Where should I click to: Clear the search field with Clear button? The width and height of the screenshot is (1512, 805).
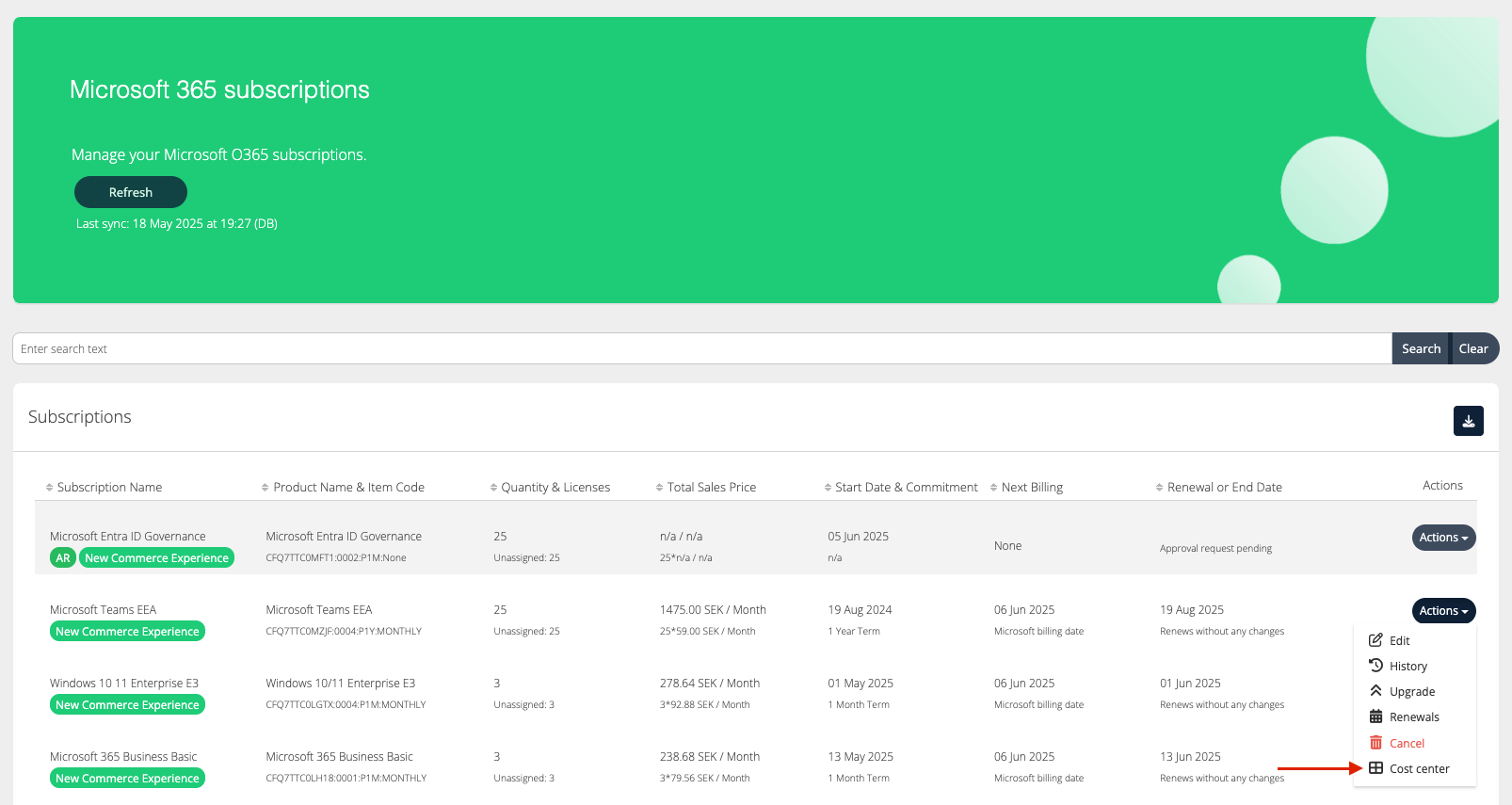click(x=1473, y=348)
